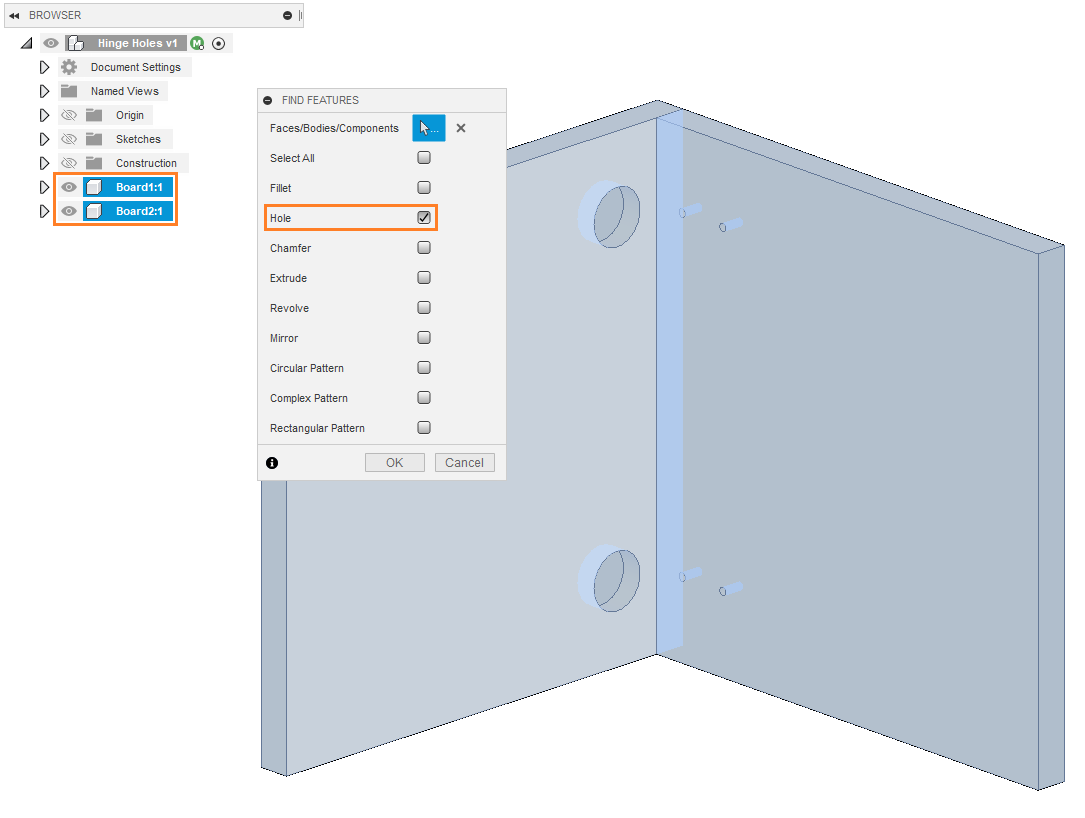
Task: Collapse the Browser panel with double-arrow icon
Action: click(x=14, y=16)
